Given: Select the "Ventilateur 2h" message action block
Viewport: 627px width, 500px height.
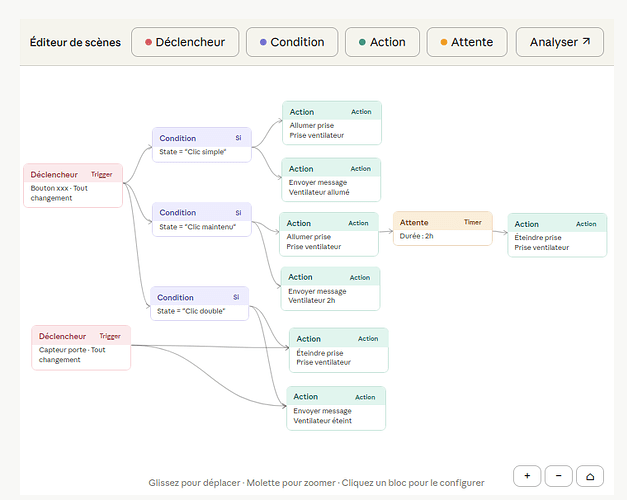Looking at the screenshot, I should (x=329, y=289).
